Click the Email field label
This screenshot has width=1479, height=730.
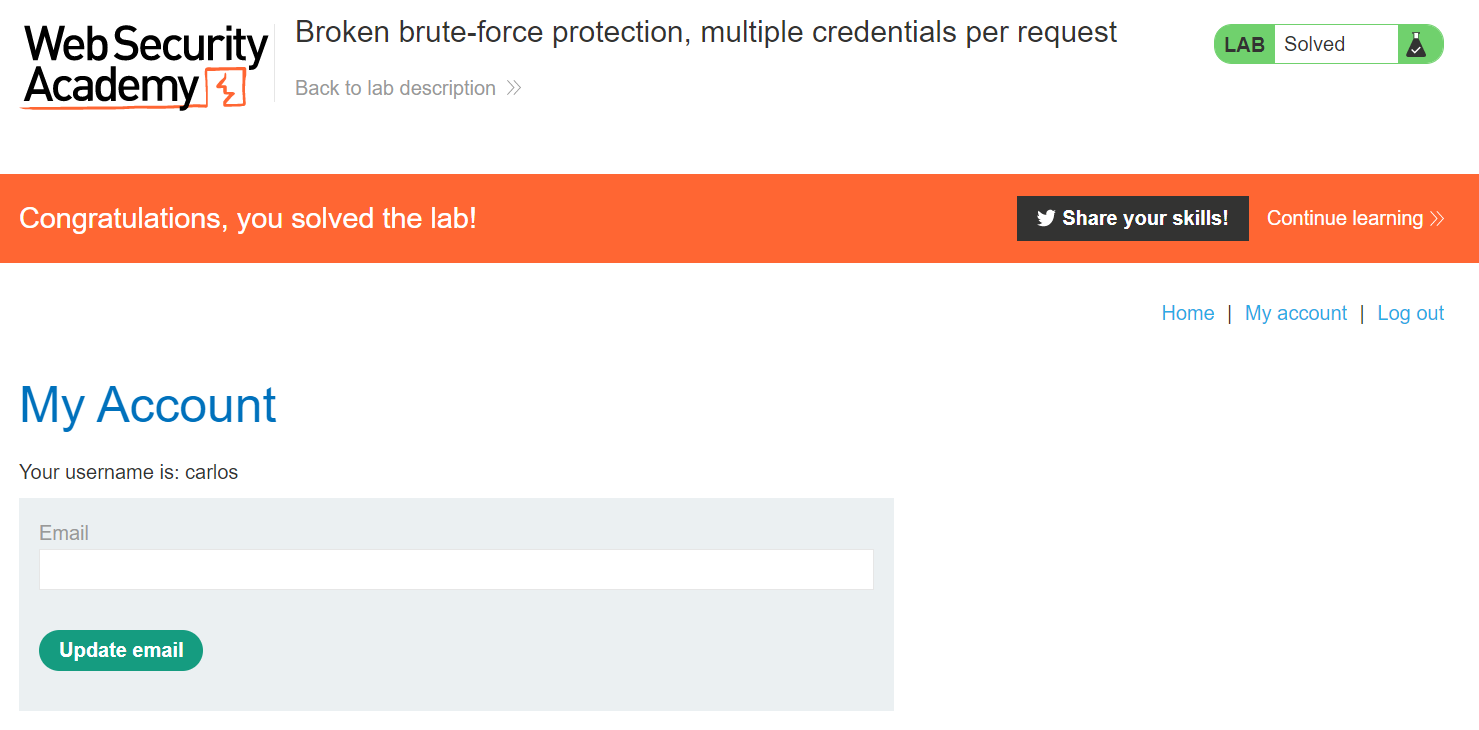64,533
